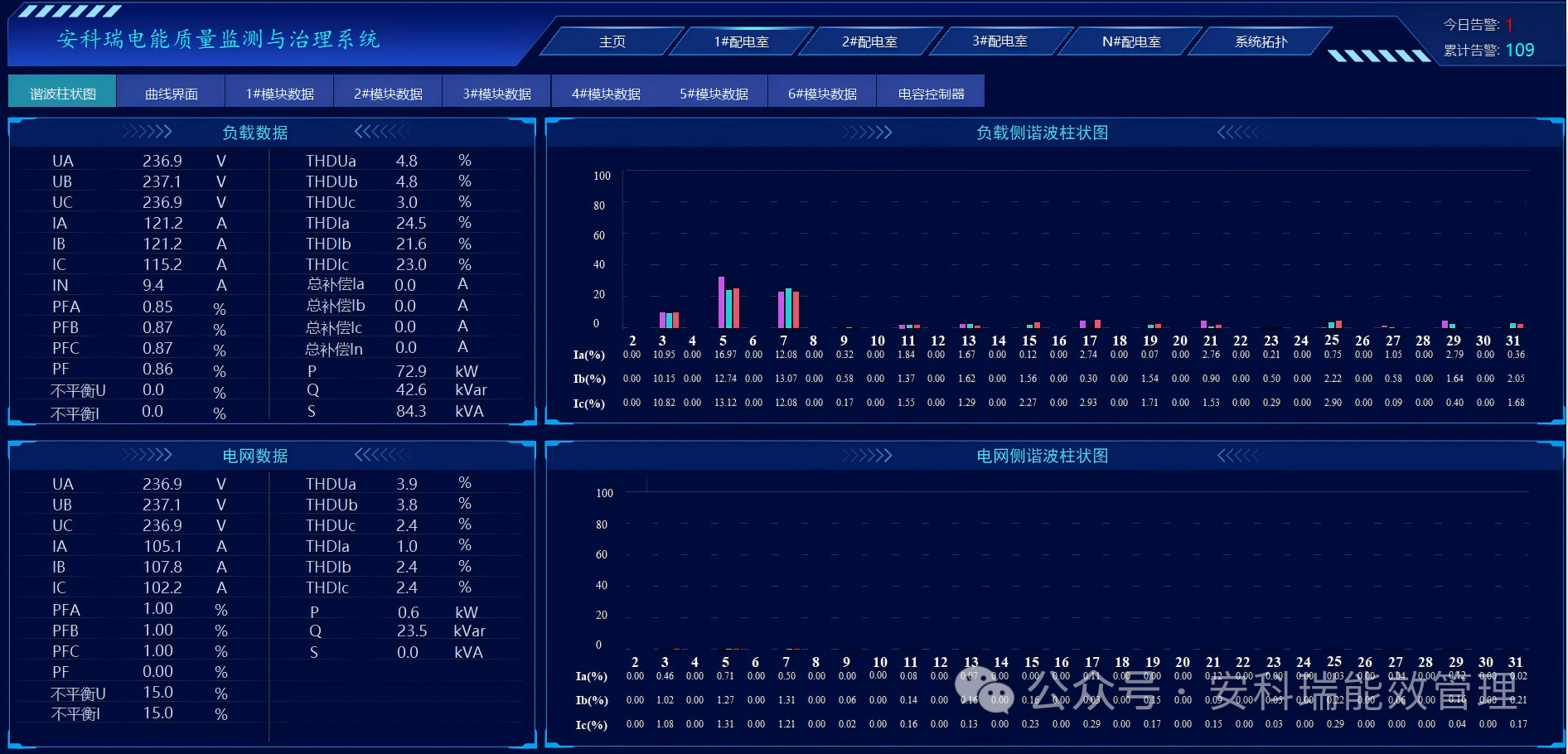The height and width of the screenshot is (754, 1568).
Task: Click load reactive power Q value 42.6
Action: coord(411,389)
